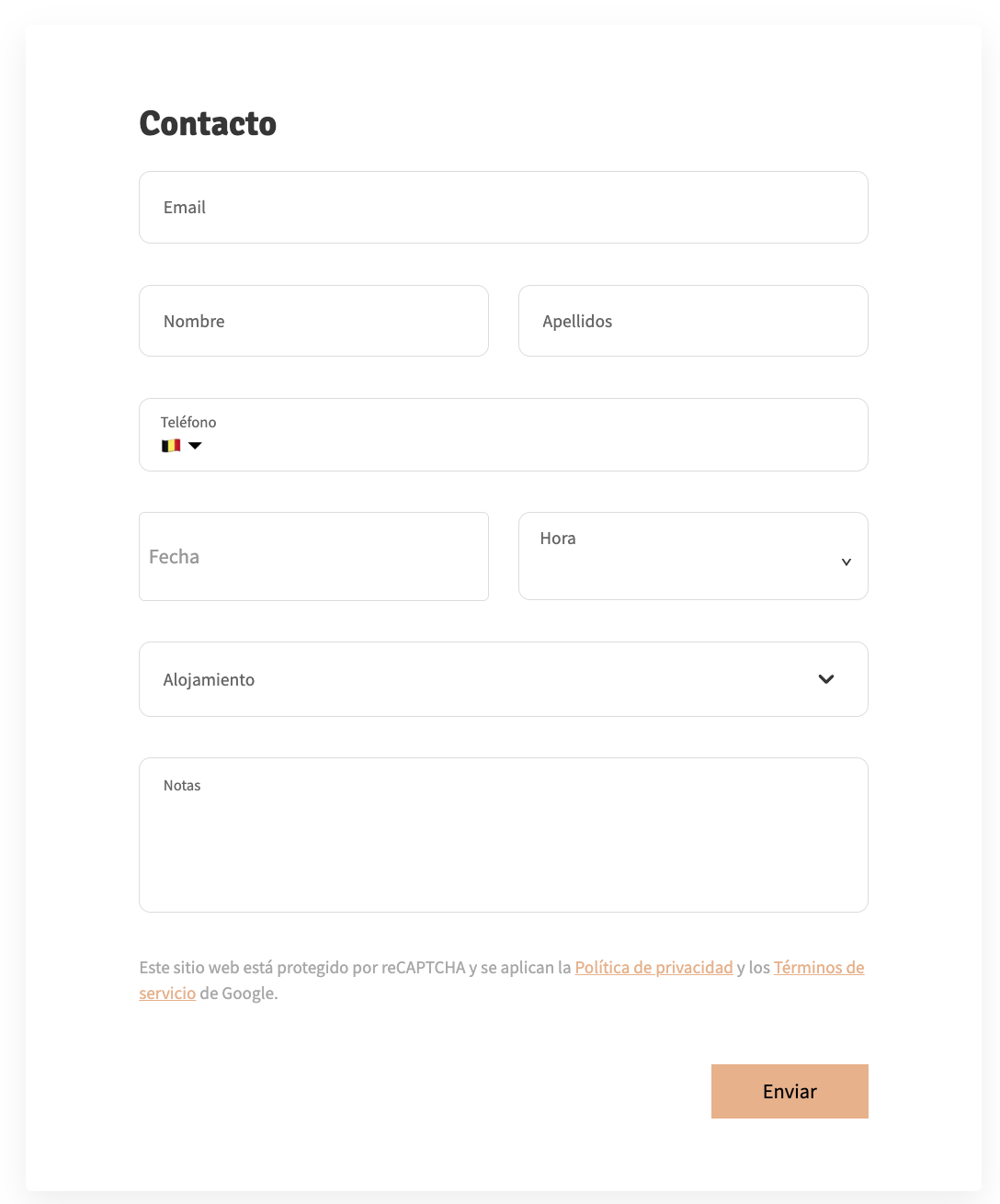The image size is (1000, 1204).
Task: Open the Alojamiento dropdown
Action: 503,679
